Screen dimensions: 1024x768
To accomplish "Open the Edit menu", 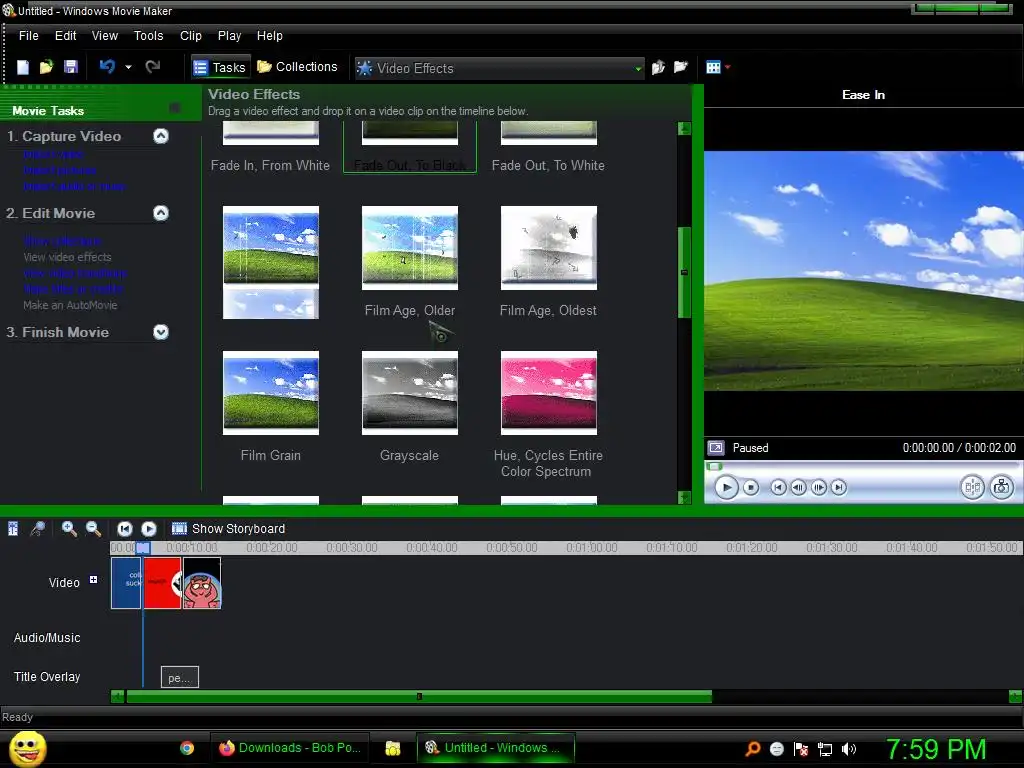I will (x=65, y=36).
